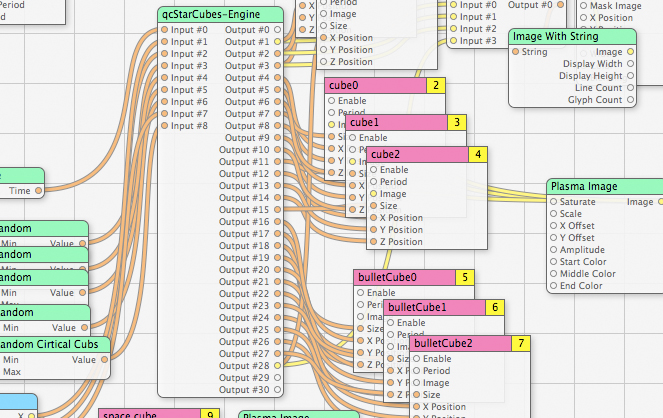Click the Enable port on cube2

point(374,170)
